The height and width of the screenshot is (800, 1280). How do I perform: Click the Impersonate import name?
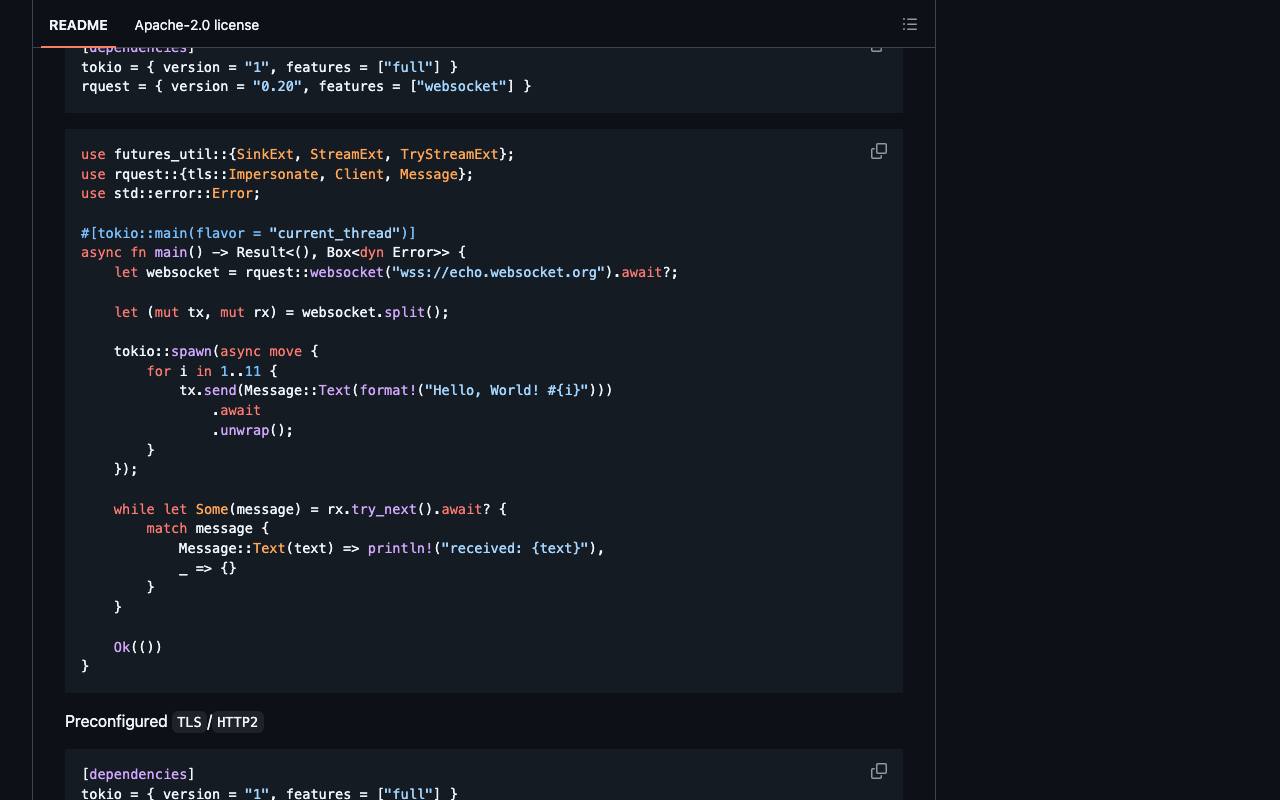point(273,174)
